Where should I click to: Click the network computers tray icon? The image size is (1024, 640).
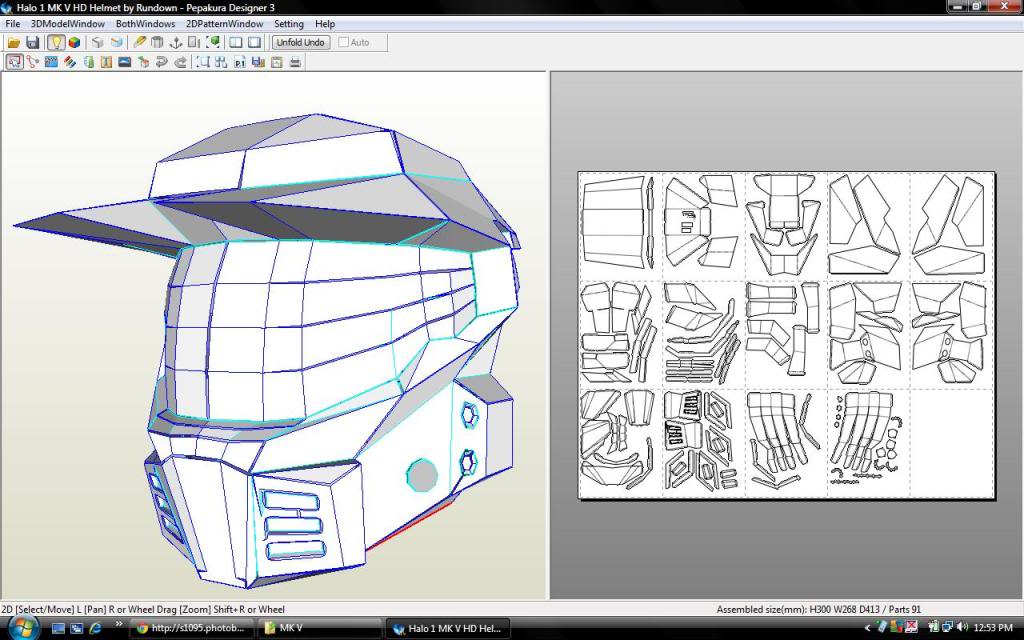[948, 628]
